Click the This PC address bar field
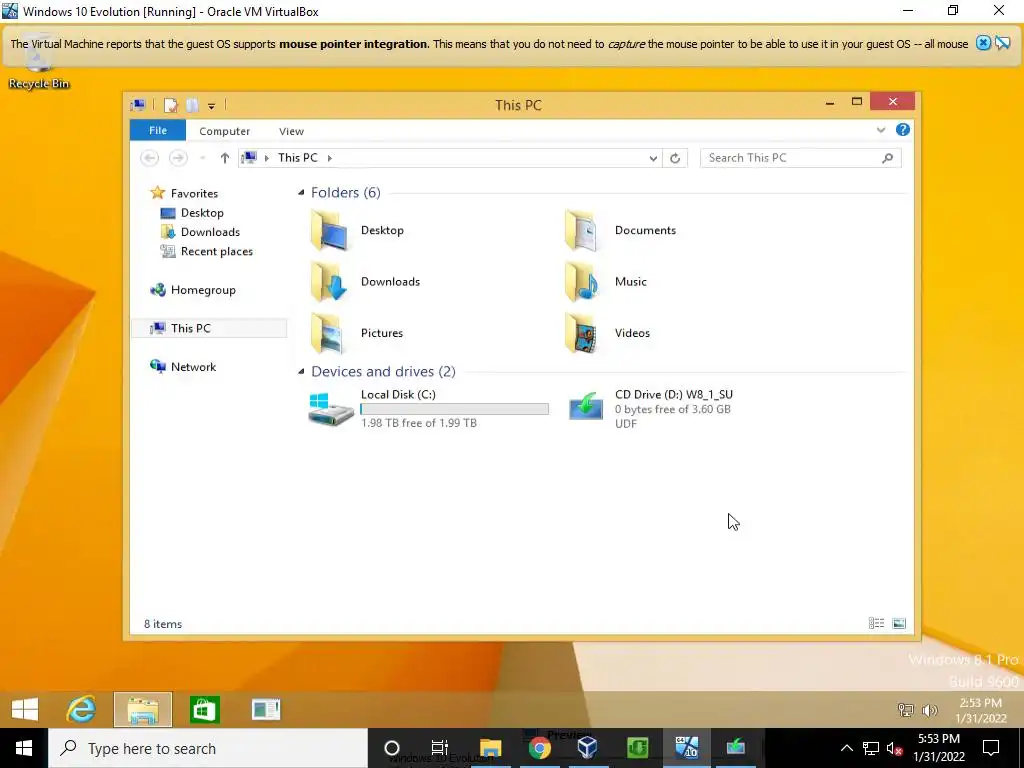This screenshot has width=1024, height=768. (451, 158)
